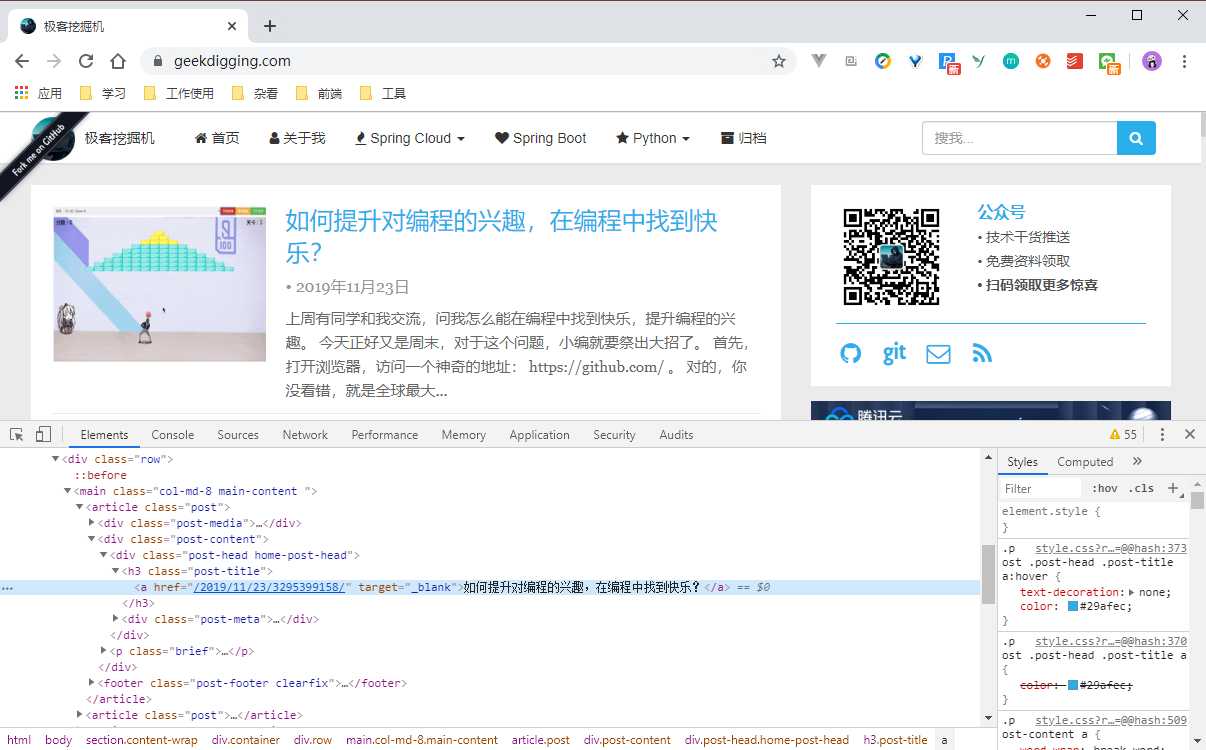This screenshot has height=750, width=1206.
Task: Open DevTools three-dot customize menu
Action: [x=1162, y=434]
